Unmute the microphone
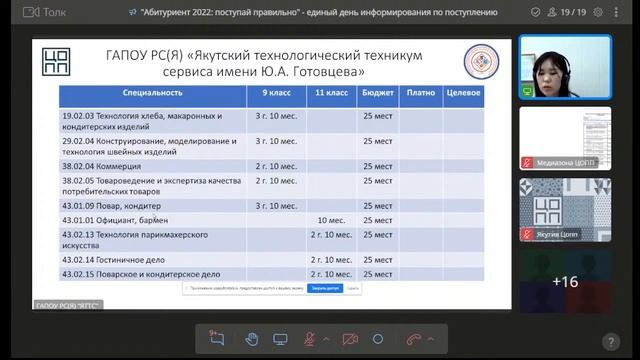Image resolution: width=640 pixels, height=360 pixels. (310, 339)
